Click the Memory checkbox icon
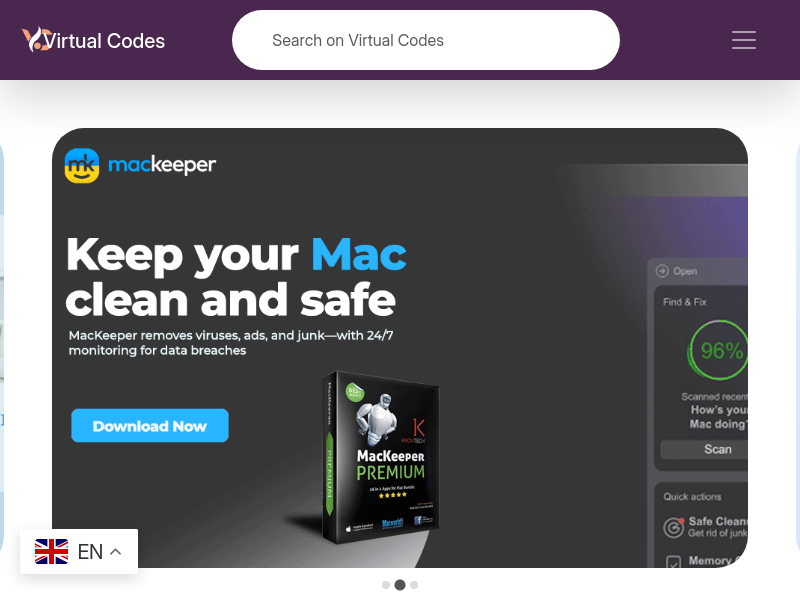 pos(673,562)
